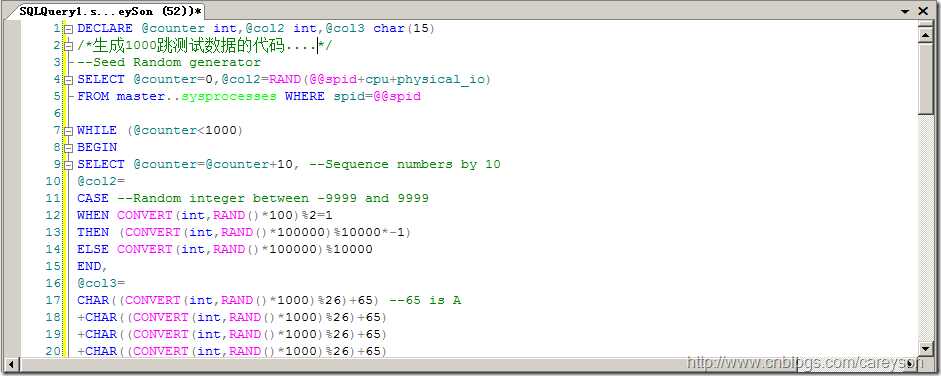The width and height of the screenshot is (941, 376).
Task: Click '--Random integer between -9999 and 9999' comment
Action: tap(273, 198)
